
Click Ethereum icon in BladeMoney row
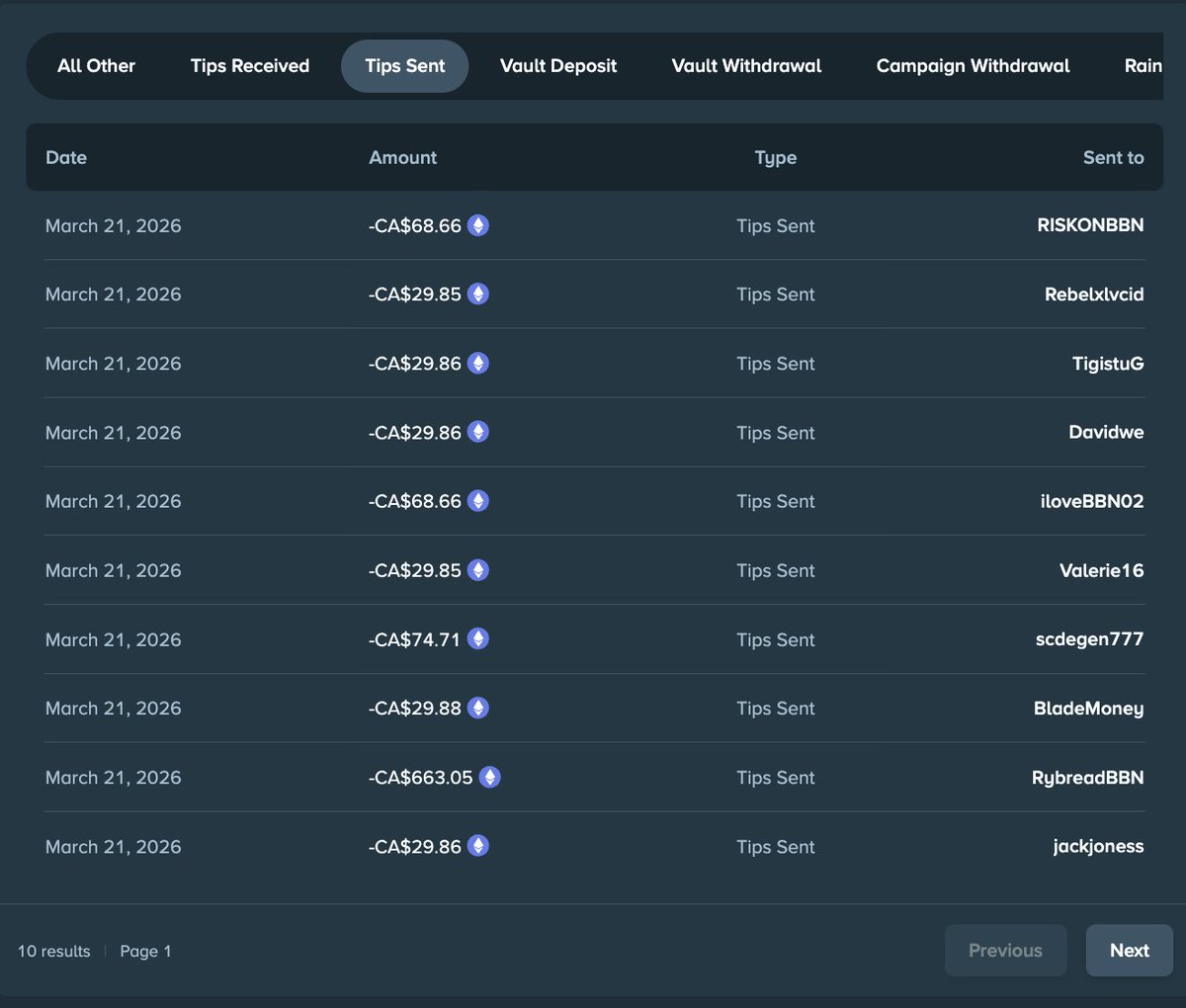pos(478,708)
